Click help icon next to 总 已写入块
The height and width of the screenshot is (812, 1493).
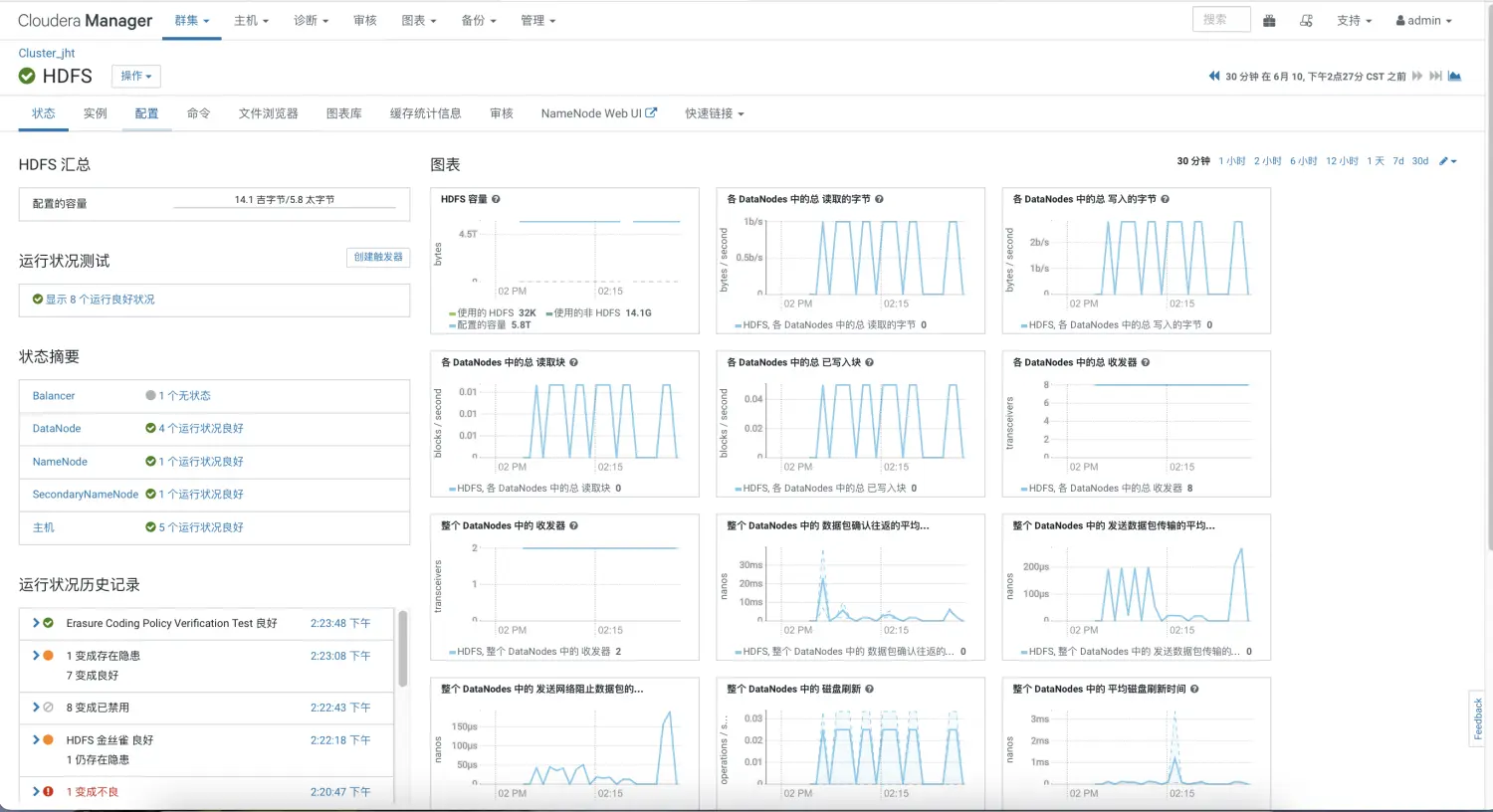tap(869, 362)
